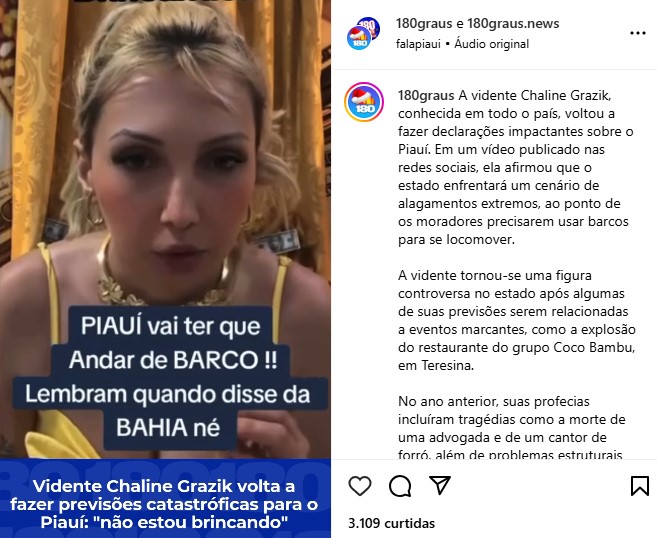
Task: Save the post with the bookmark icon
Action: tap(639, 486)
